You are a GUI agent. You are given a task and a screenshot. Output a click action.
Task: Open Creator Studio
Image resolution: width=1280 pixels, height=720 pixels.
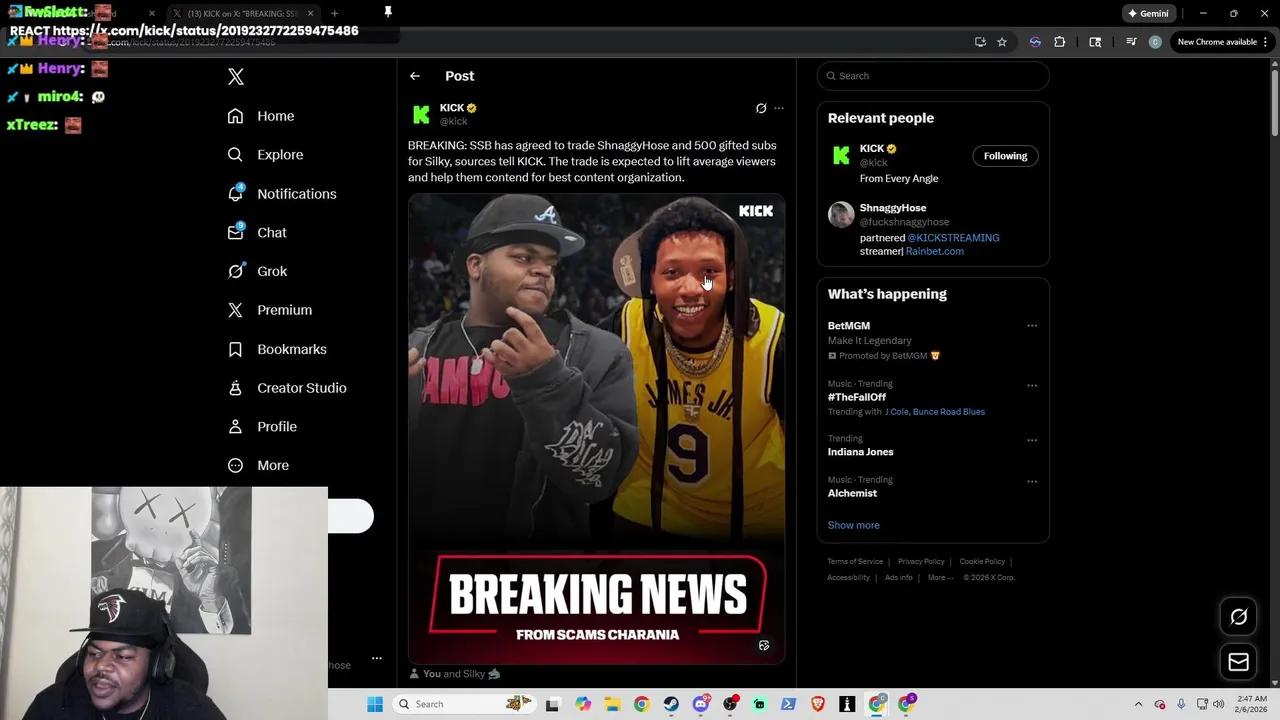[287, 388]
